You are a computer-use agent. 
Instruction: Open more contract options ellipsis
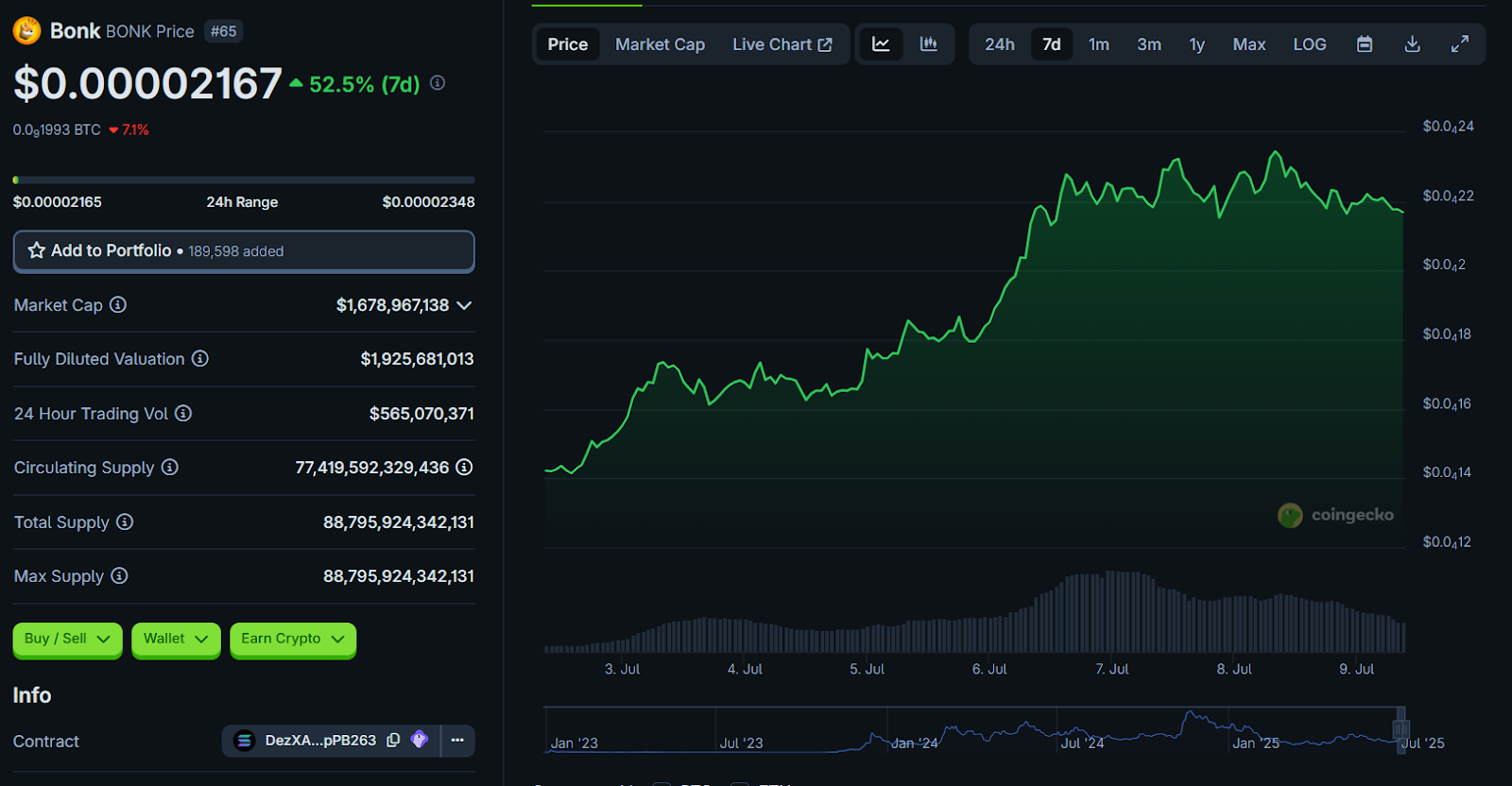click(x=457, y=741)
